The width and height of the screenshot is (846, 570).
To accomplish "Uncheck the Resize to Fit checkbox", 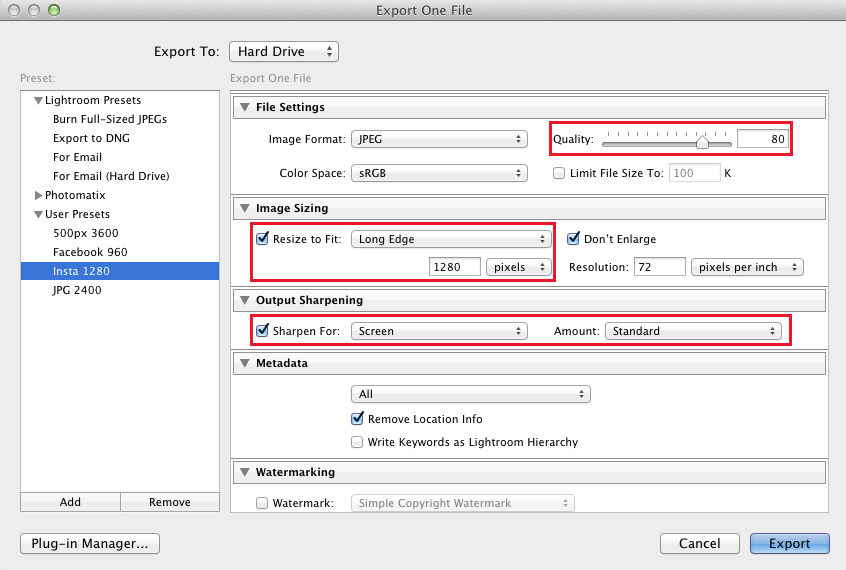I will point(262,239).
